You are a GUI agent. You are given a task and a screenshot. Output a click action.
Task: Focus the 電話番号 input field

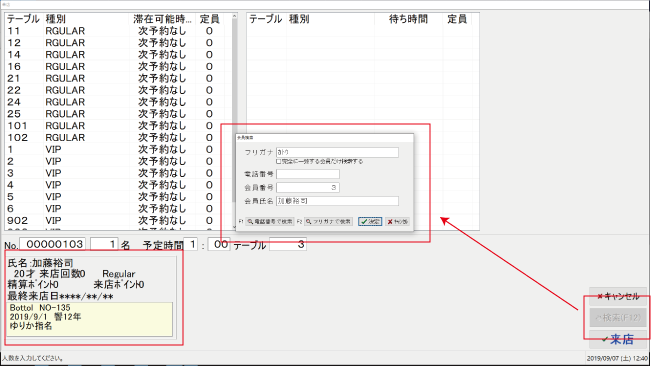tap(308, 174)
